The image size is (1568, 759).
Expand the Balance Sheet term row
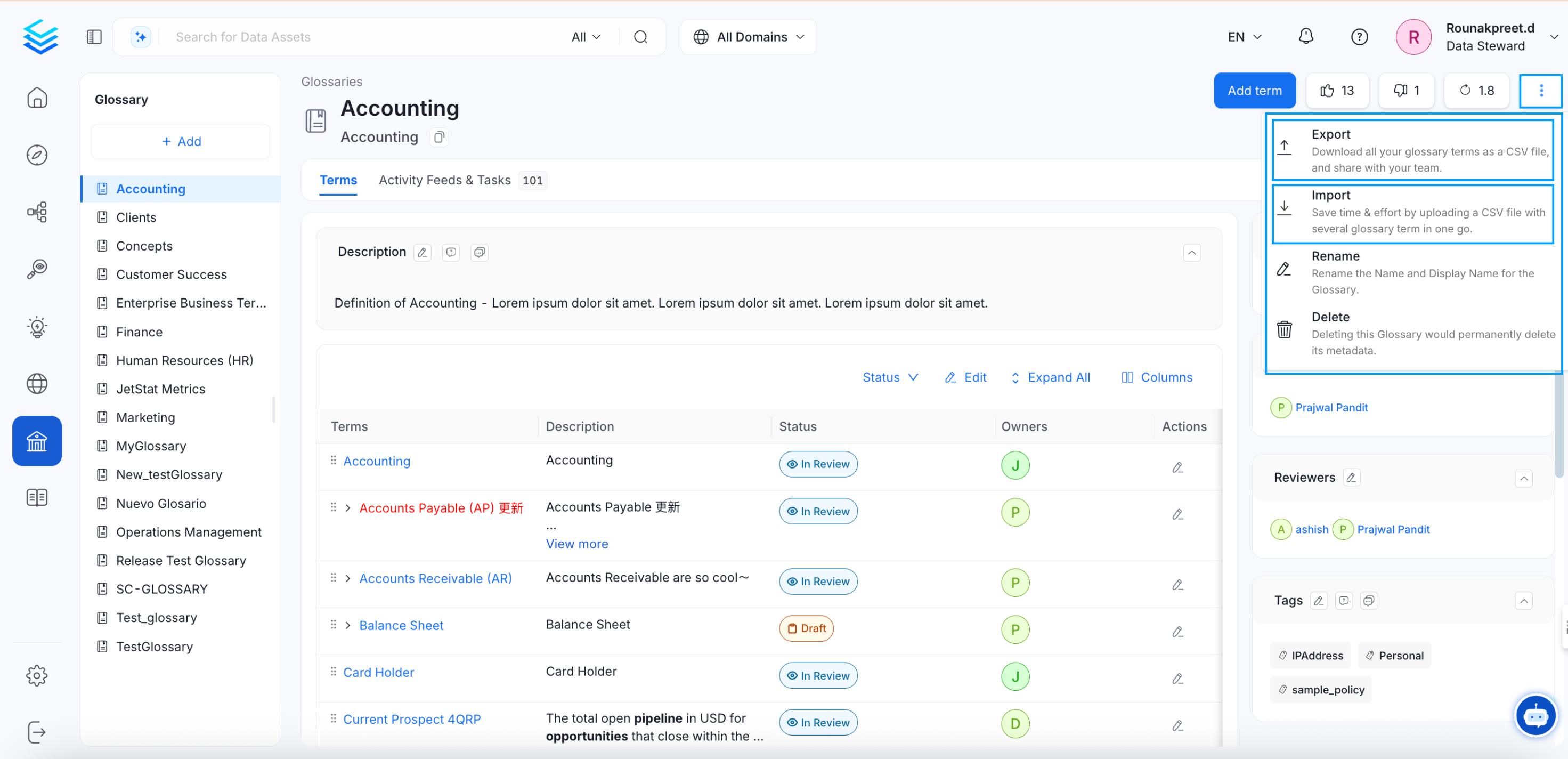[x=347, y=625]
